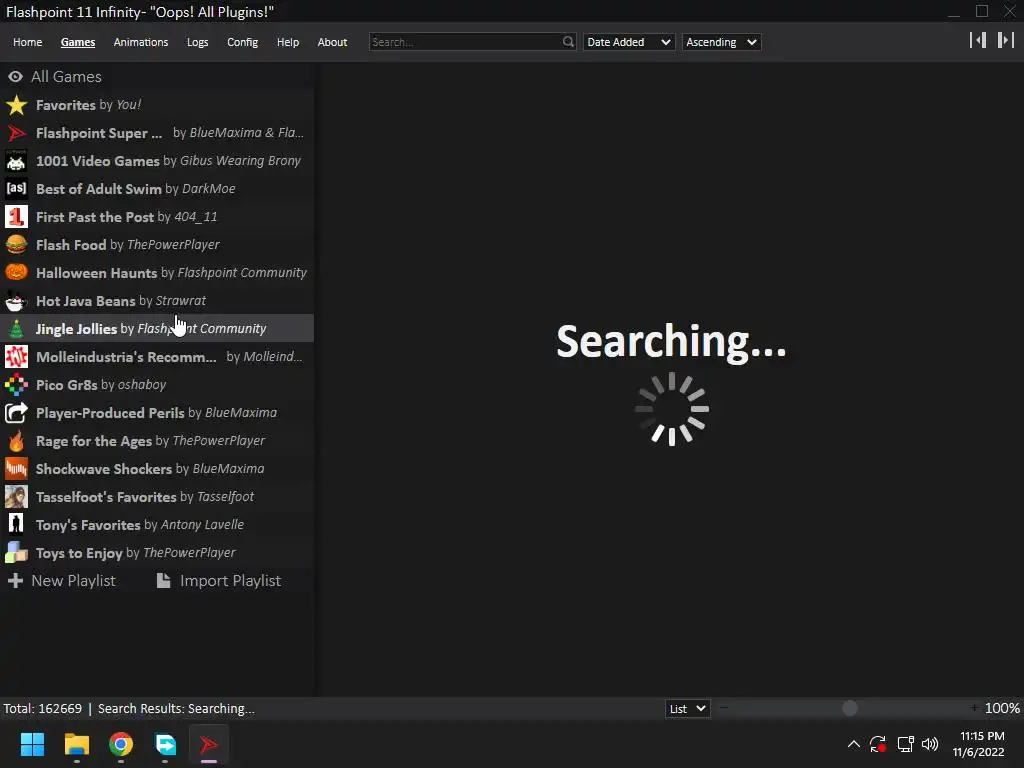The height and width of the screenshot is (768, 1024).
Task: Click the Pico Gr8s colored icon
Action: (x=16, y=385)
